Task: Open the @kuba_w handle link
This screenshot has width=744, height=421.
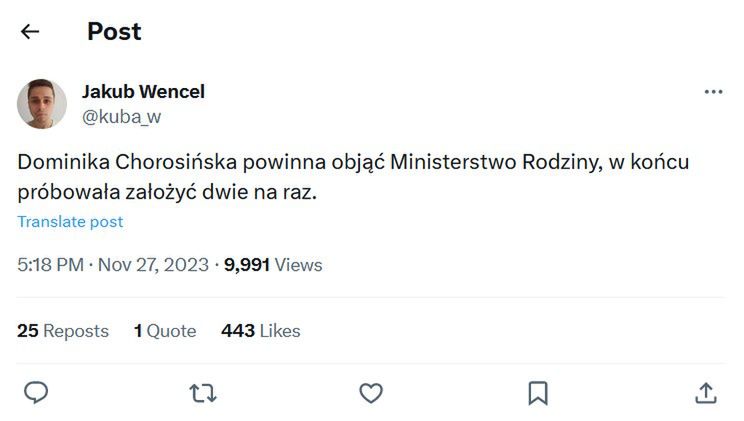Action: click(121, 117)
